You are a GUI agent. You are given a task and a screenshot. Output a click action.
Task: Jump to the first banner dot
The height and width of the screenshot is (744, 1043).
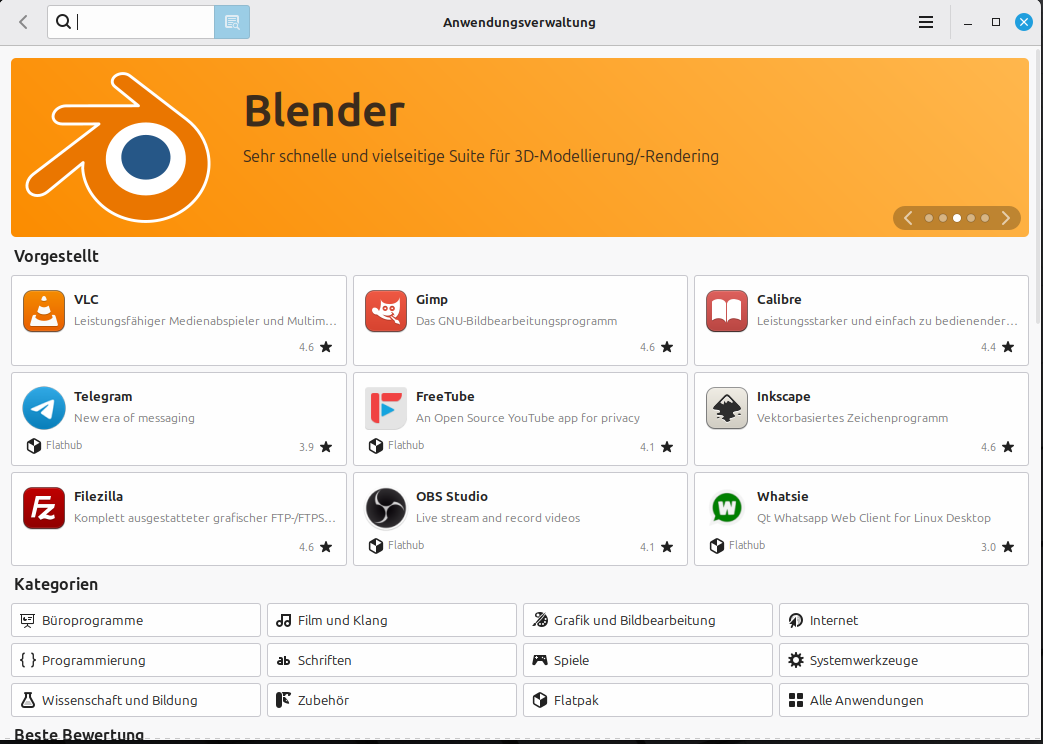[929, 218]
